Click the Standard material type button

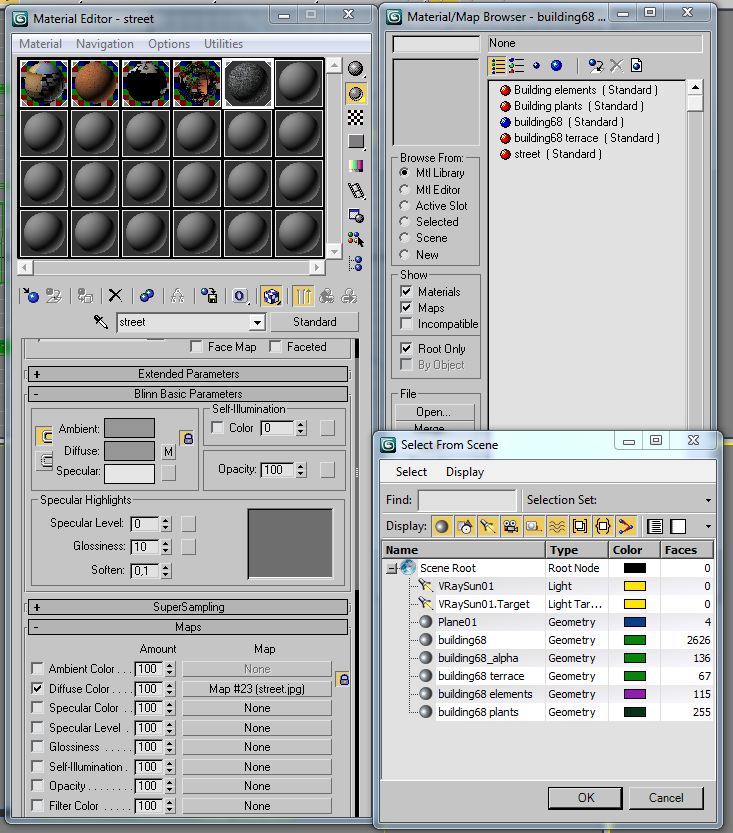[x=314, y=322]
